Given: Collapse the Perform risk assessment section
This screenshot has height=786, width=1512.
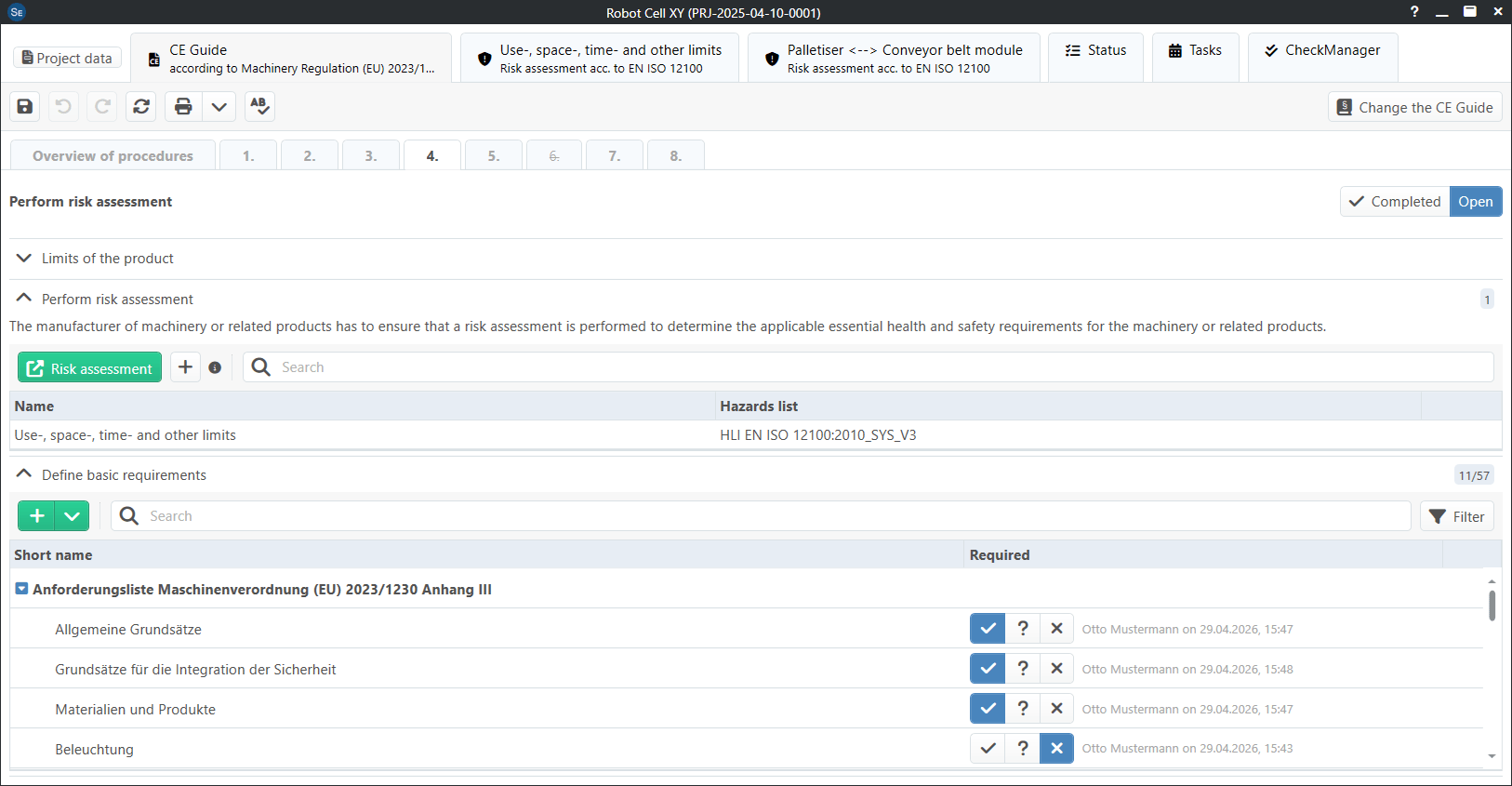Looking at the screenshot, I should (24, 298).
